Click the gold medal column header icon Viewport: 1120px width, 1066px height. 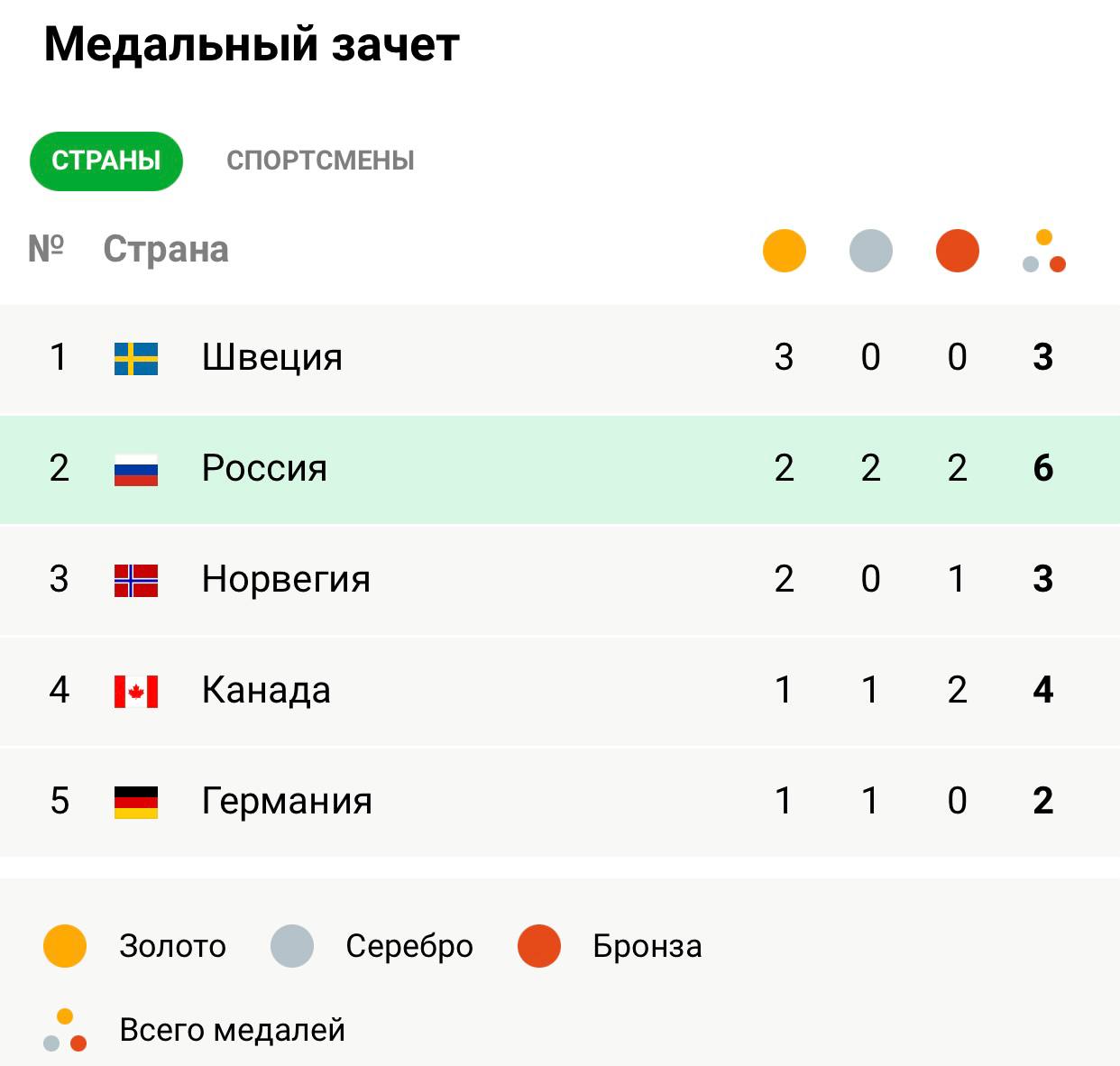[785, 251]
